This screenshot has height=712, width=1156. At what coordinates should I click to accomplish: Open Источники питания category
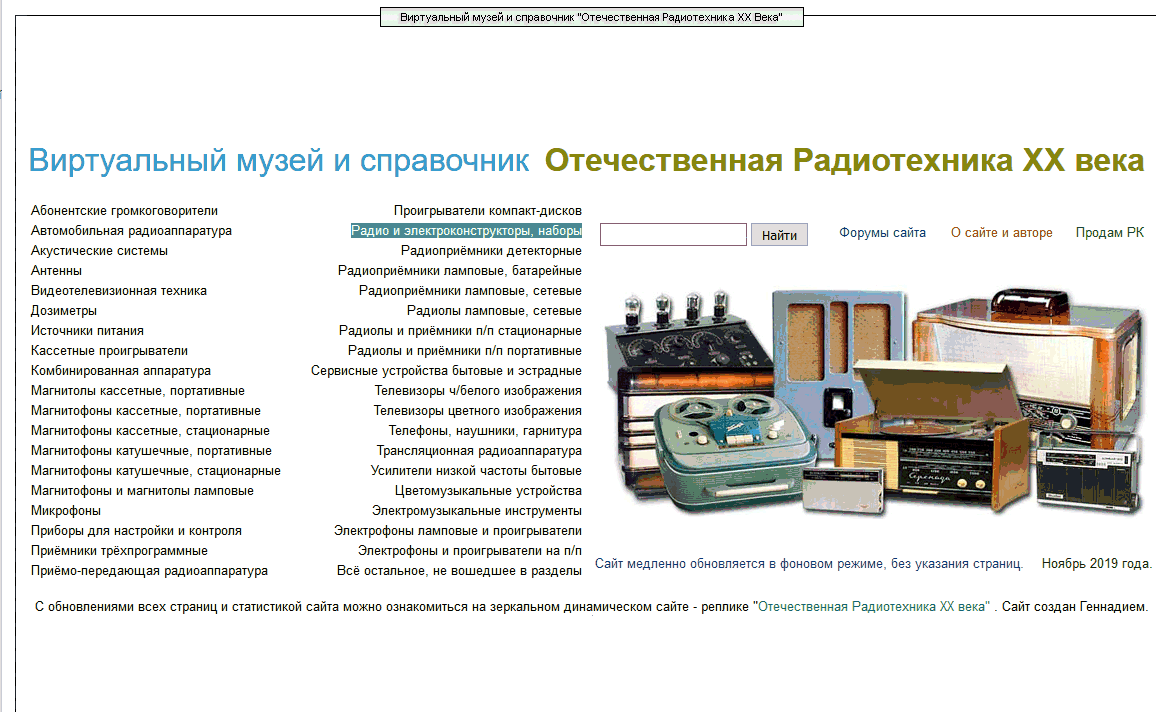click(x=87, y=331)
